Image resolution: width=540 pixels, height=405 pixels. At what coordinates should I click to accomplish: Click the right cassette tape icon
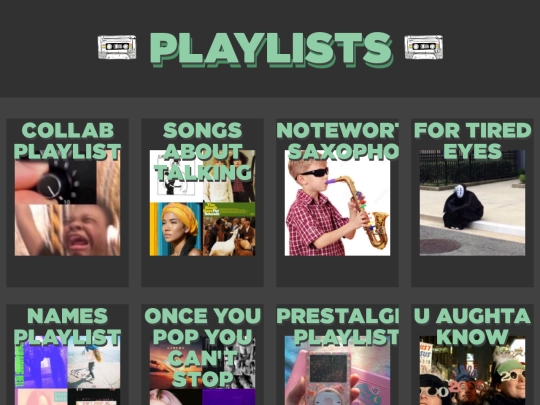coord(424,47)
